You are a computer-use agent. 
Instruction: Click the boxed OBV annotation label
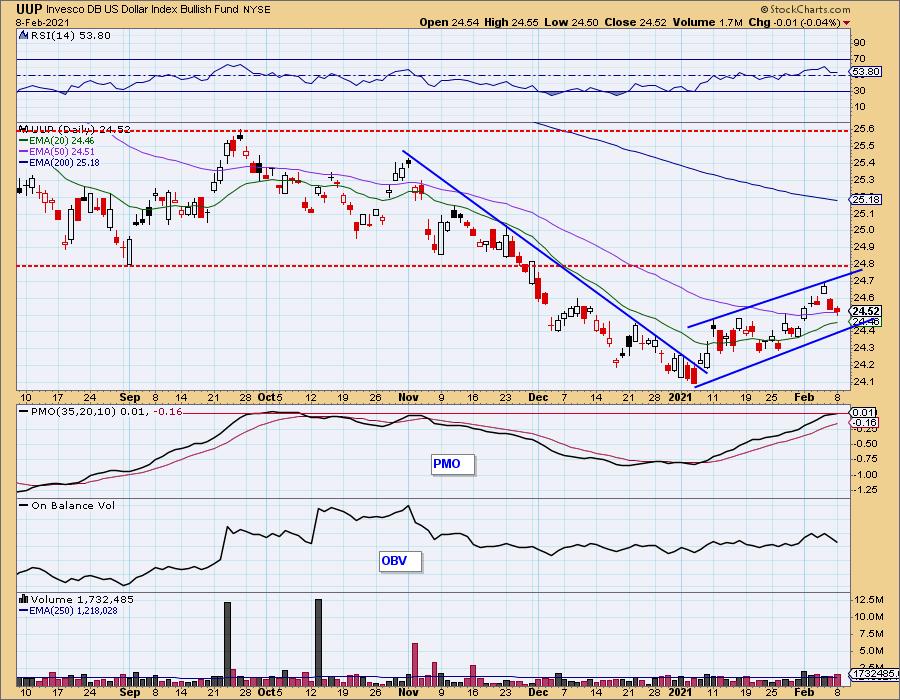click(401, 561)
